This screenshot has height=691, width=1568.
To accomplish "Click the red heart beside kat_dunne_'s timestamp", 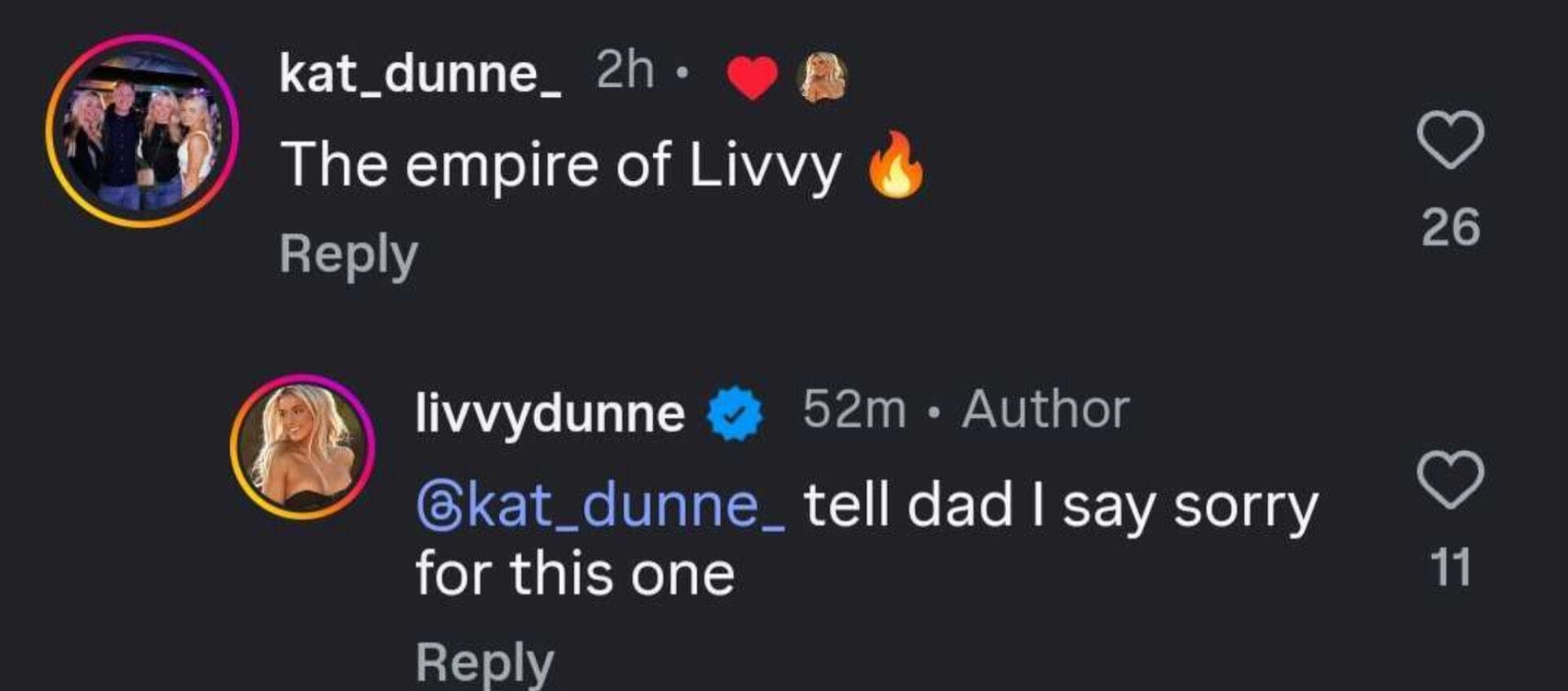I will (x=752, y=77).
